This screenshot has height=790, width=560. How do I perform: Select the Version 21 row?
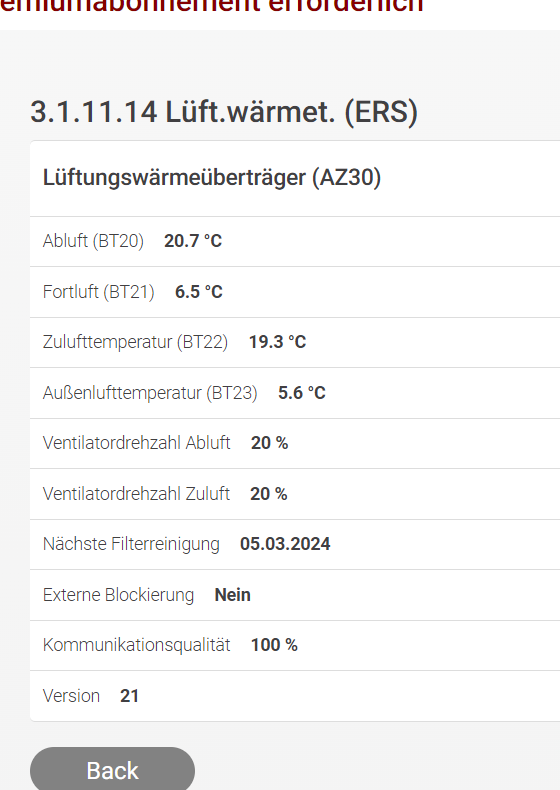point(295,696)
